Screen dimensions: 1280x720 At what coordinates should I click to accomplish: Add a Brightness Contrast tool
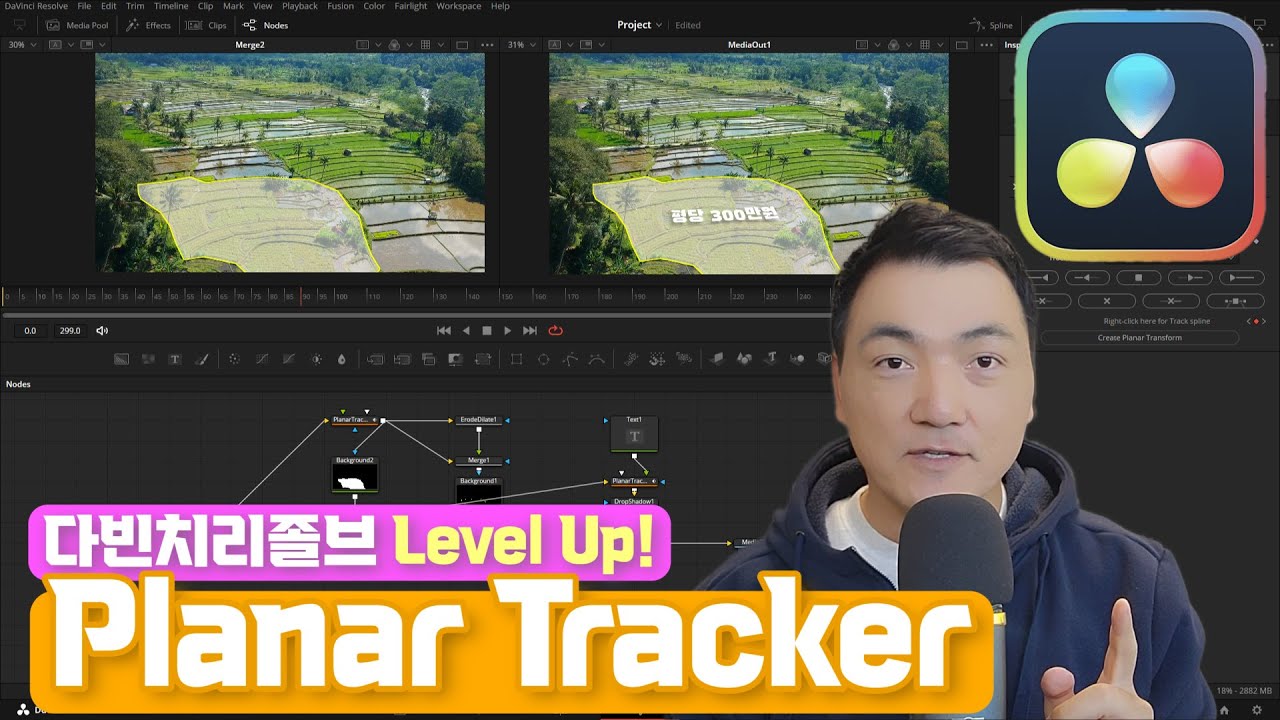point(316,359)
